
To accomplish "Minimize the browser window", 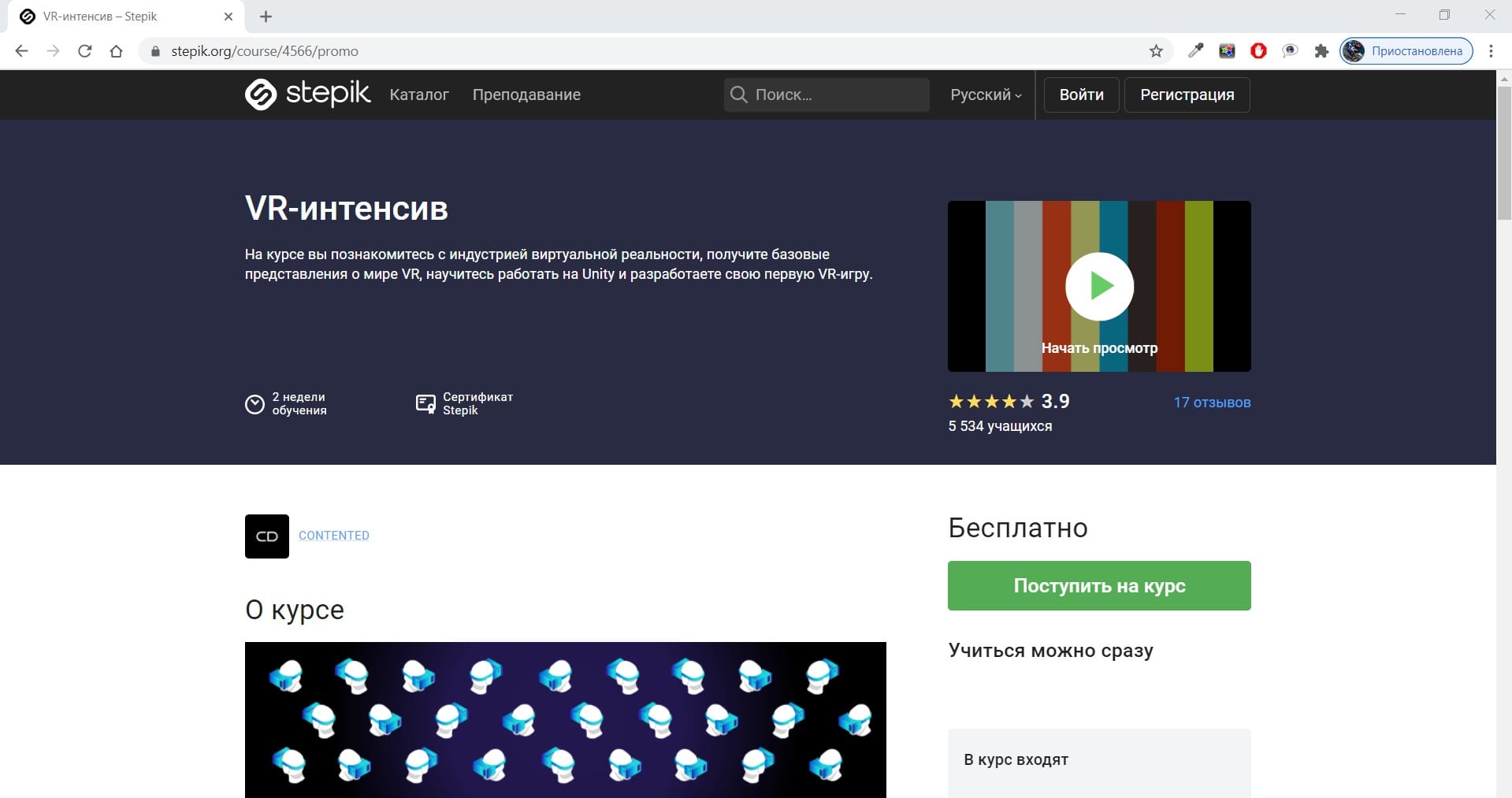I will point(1400,15).
